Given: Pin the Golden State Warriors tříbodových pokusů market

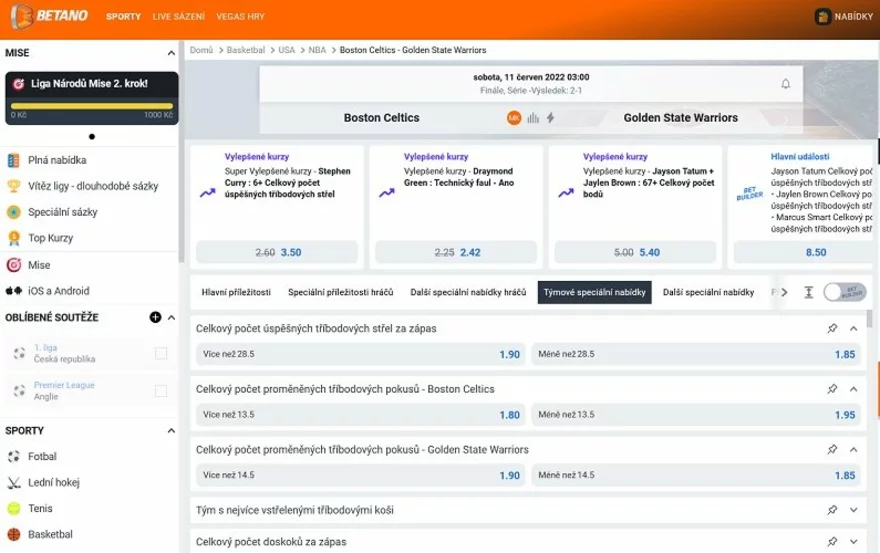Looking at the screenshot, I should click(832, 450).
